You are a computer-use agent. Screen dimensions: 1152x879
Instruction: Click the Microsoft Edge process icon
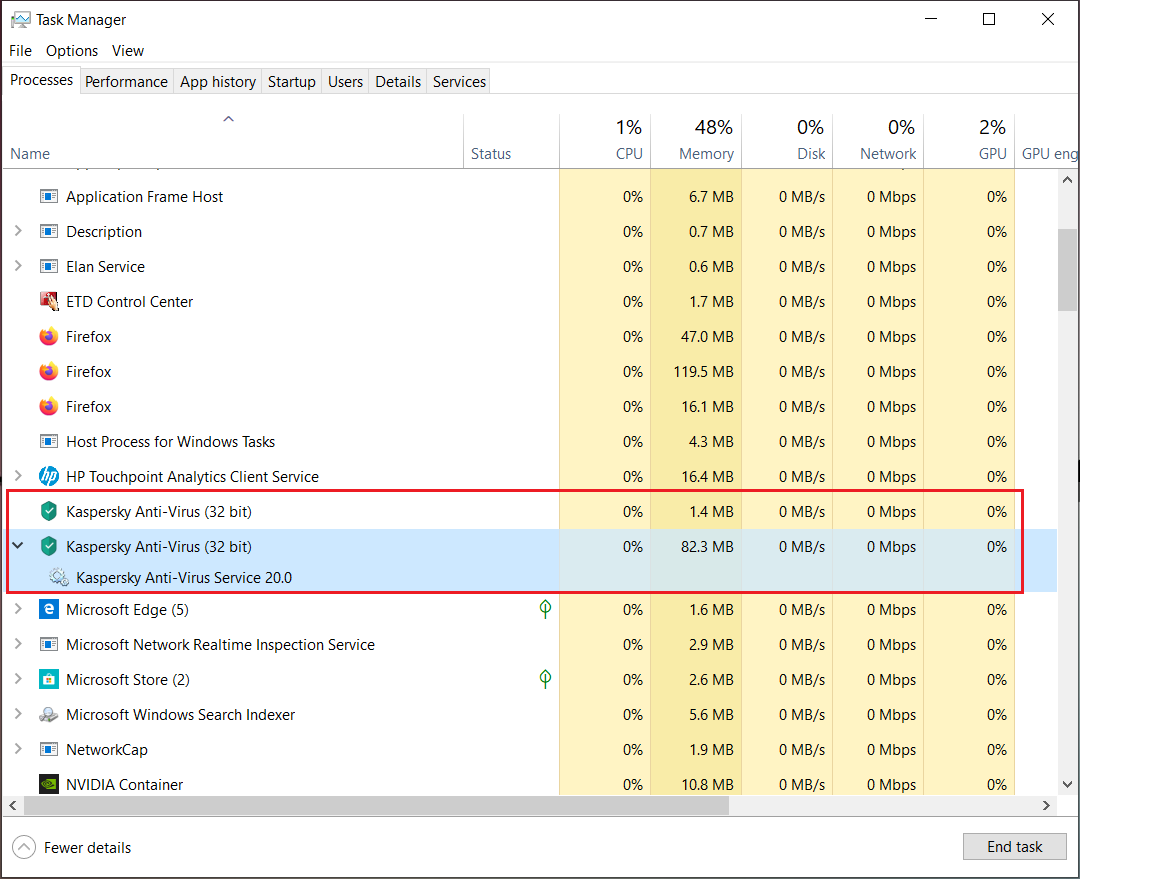pyautogui.click(x=49, y=610)
